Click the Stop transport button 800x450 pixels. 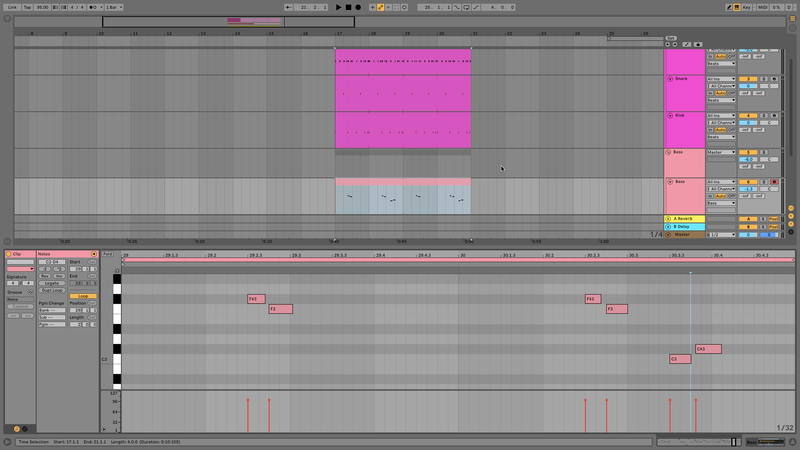[x=348, y=7]
